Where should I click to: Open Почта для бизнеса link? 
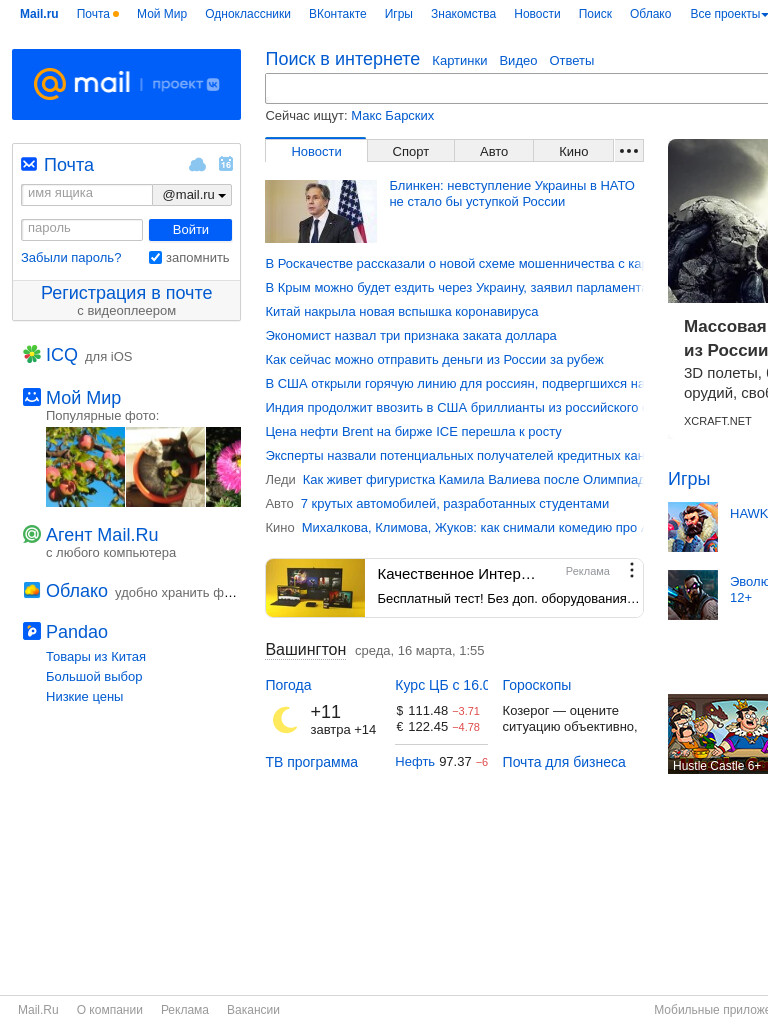[x=564, y=762]
